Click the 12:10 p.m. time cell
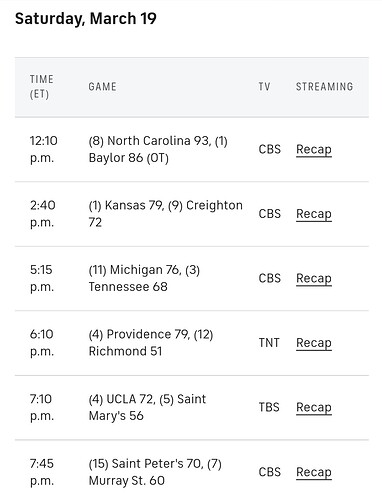 44,149
